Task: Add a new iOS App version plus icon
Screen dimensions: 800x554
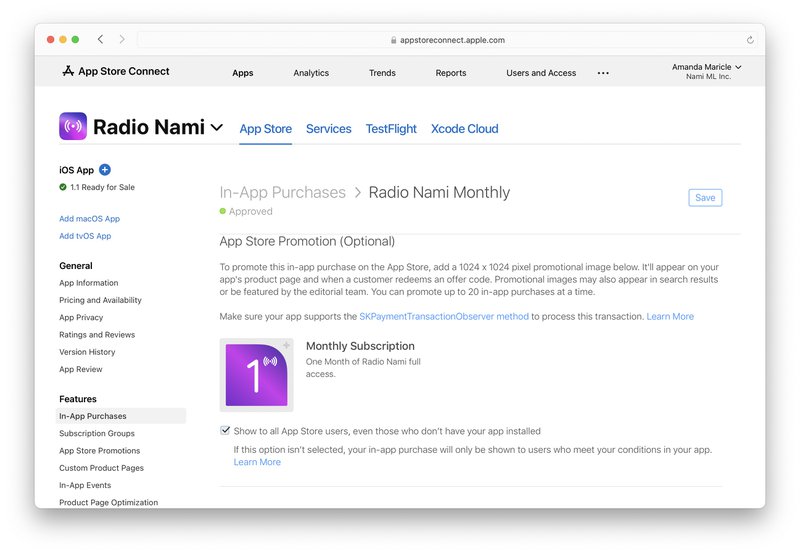Action: [105, 170]
